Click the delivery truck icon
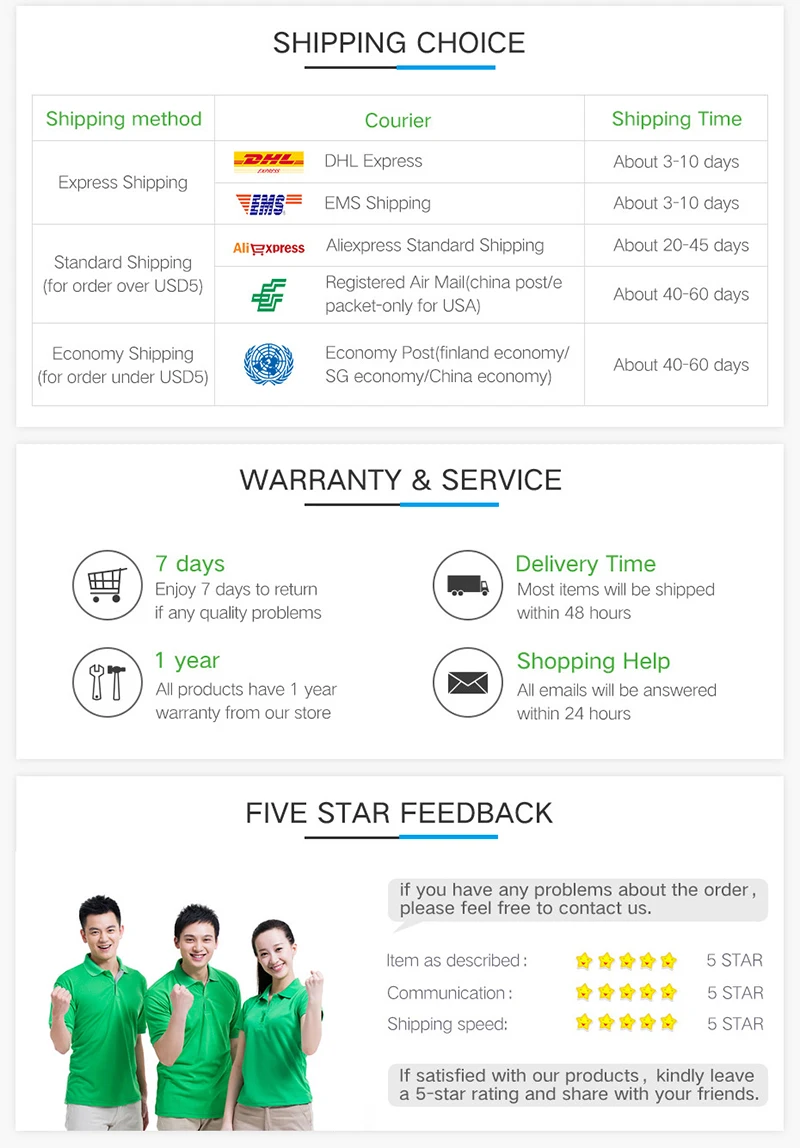The image size is (800, 1148). tap(468, 585)
